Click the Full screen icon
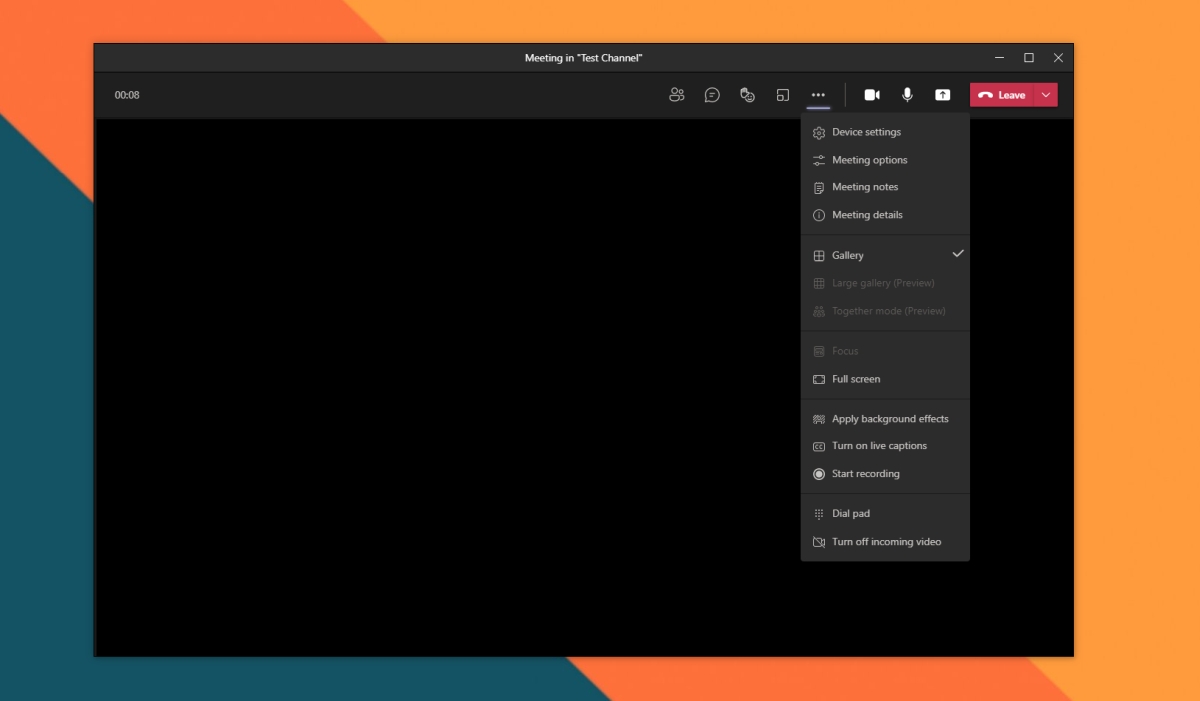This screenshot has height=701, width=1200. point(819,379)
